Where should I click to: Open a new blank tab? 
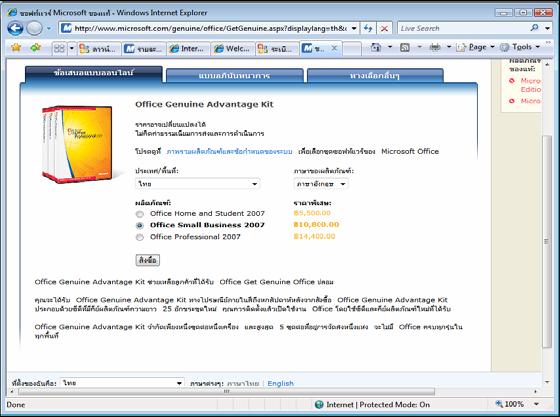[x=352, y=49]
